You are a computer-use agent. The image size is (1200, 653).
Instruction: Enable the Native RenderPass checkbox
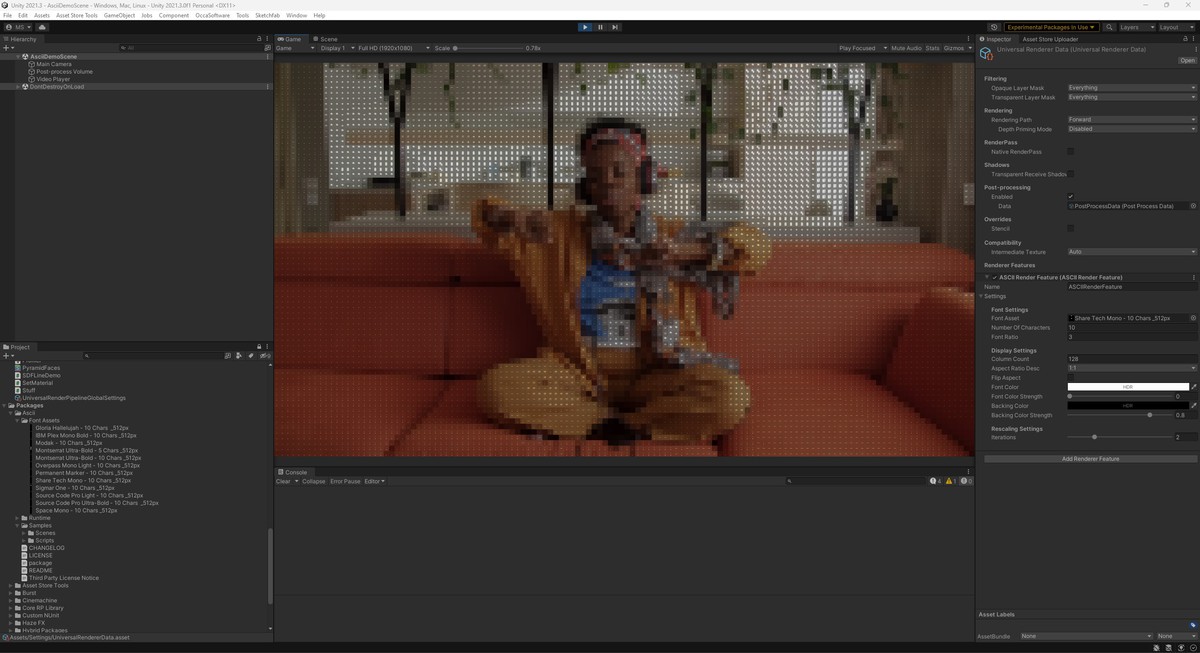tap(1070, 152)
